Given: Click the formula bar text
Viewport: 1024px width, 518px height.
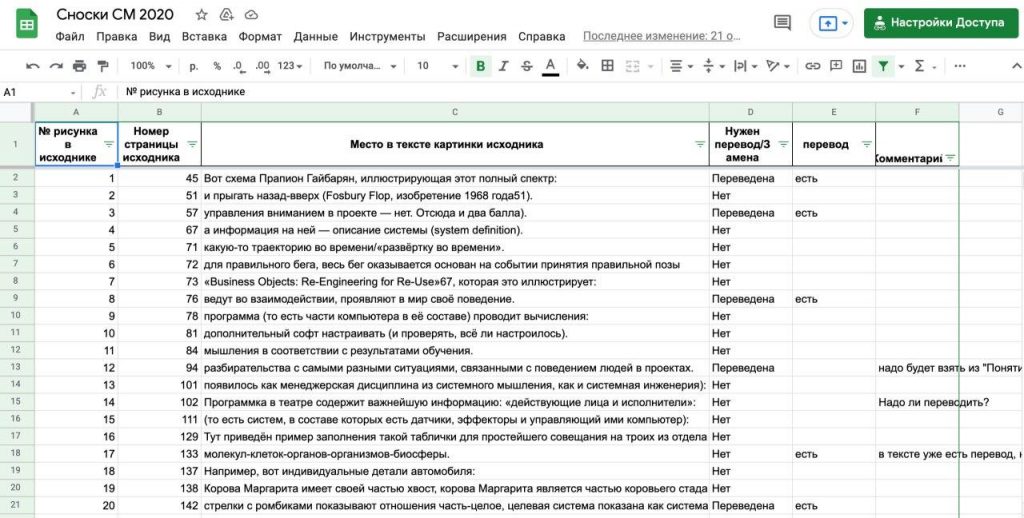Looking at the screenshot, I should (185, 92).
